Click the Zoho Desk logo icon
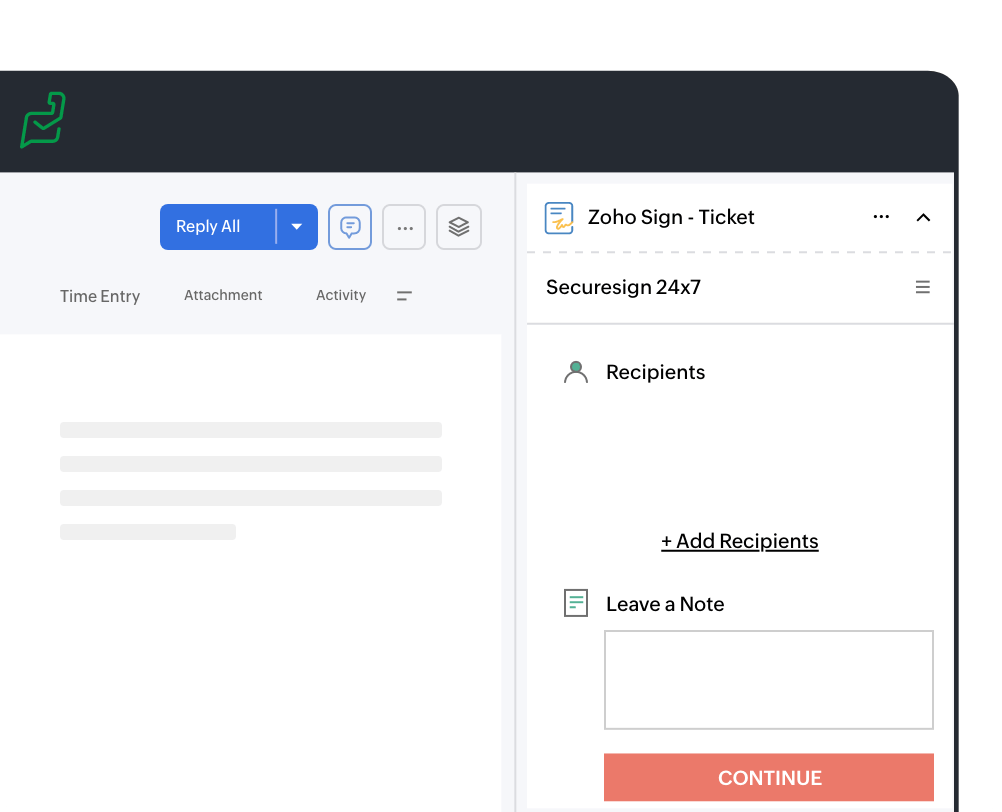Image resolution: width=1002 pixels, height=812 pixels. click(43, 120)
